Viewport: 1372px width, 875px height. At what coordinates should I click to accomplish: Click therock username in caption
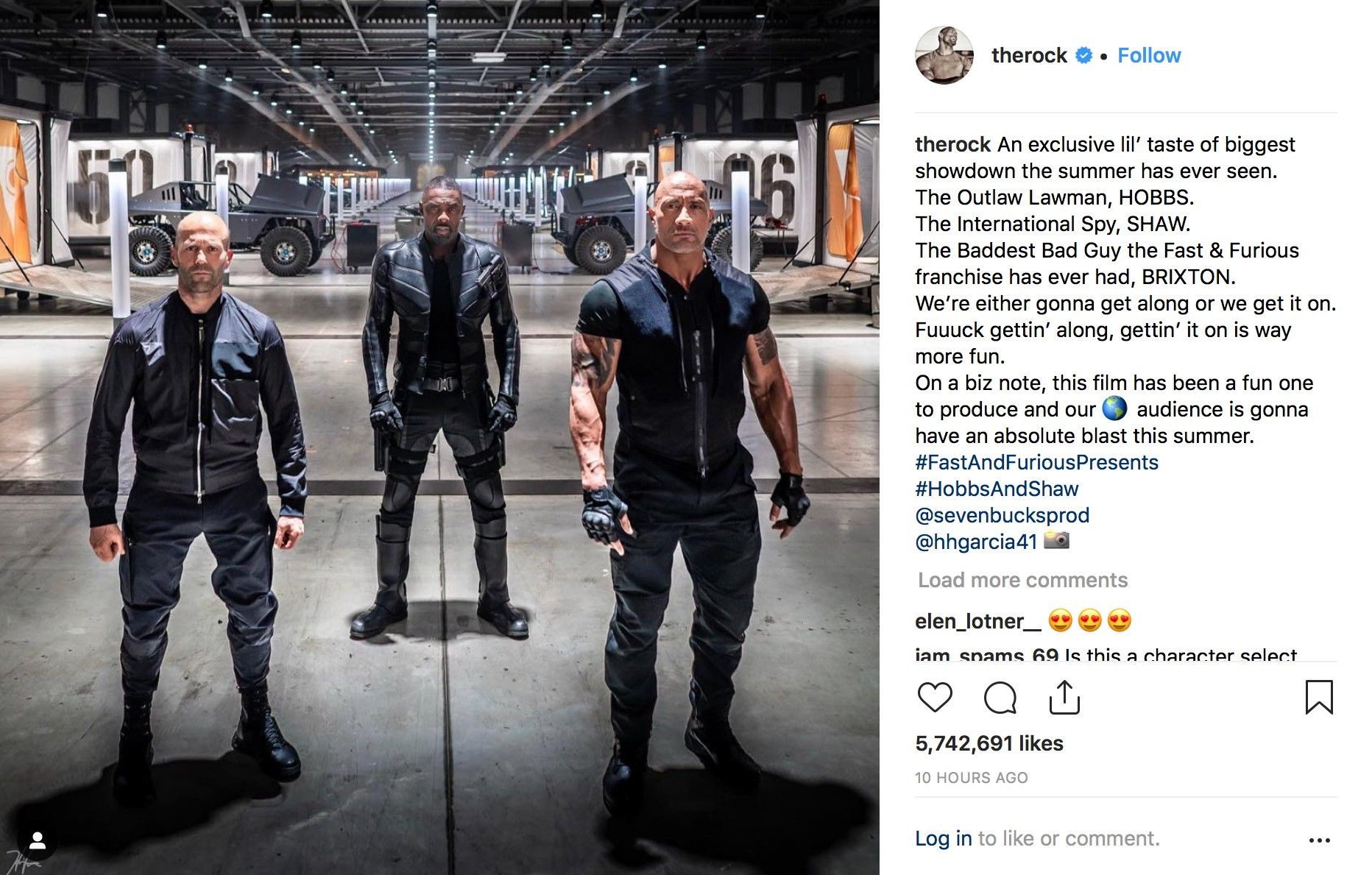[952, 144]
